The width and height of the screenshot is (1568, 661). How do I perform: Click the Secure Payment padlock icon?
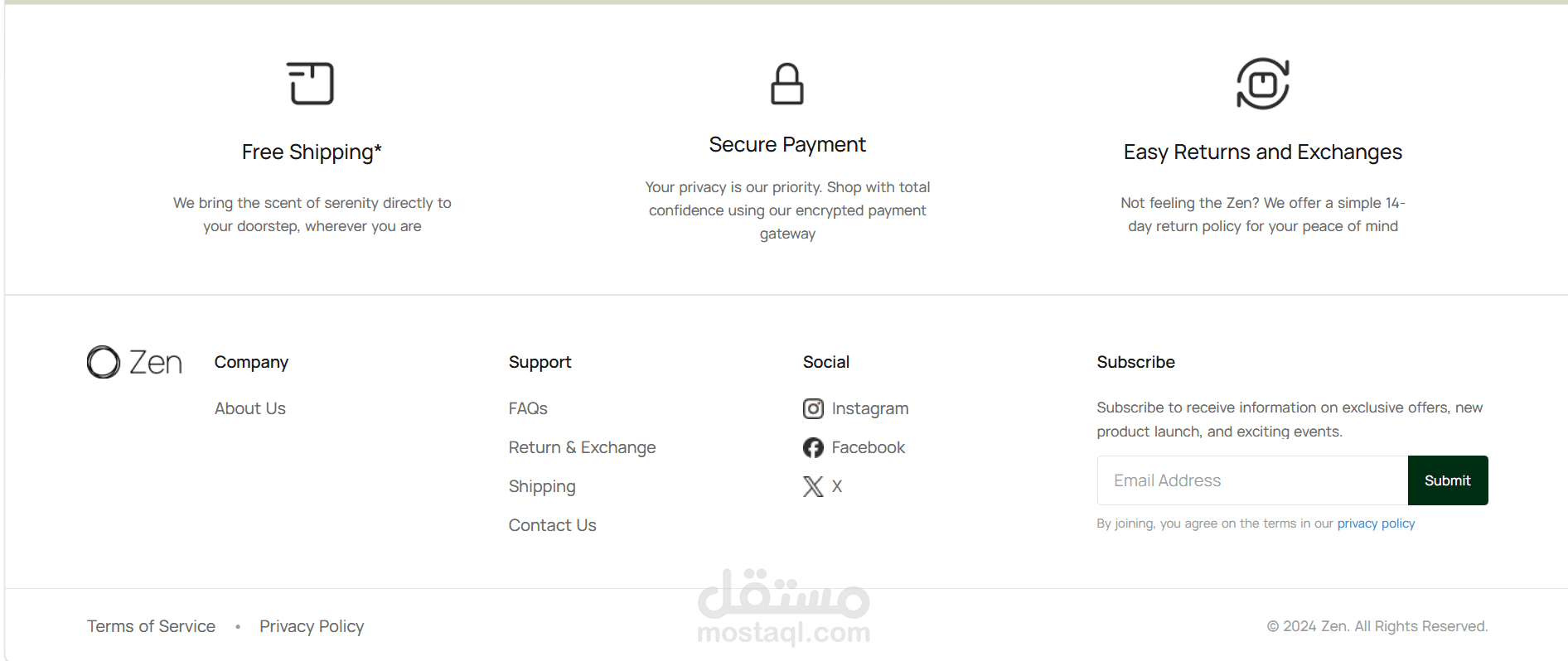(x=786, y=84)
